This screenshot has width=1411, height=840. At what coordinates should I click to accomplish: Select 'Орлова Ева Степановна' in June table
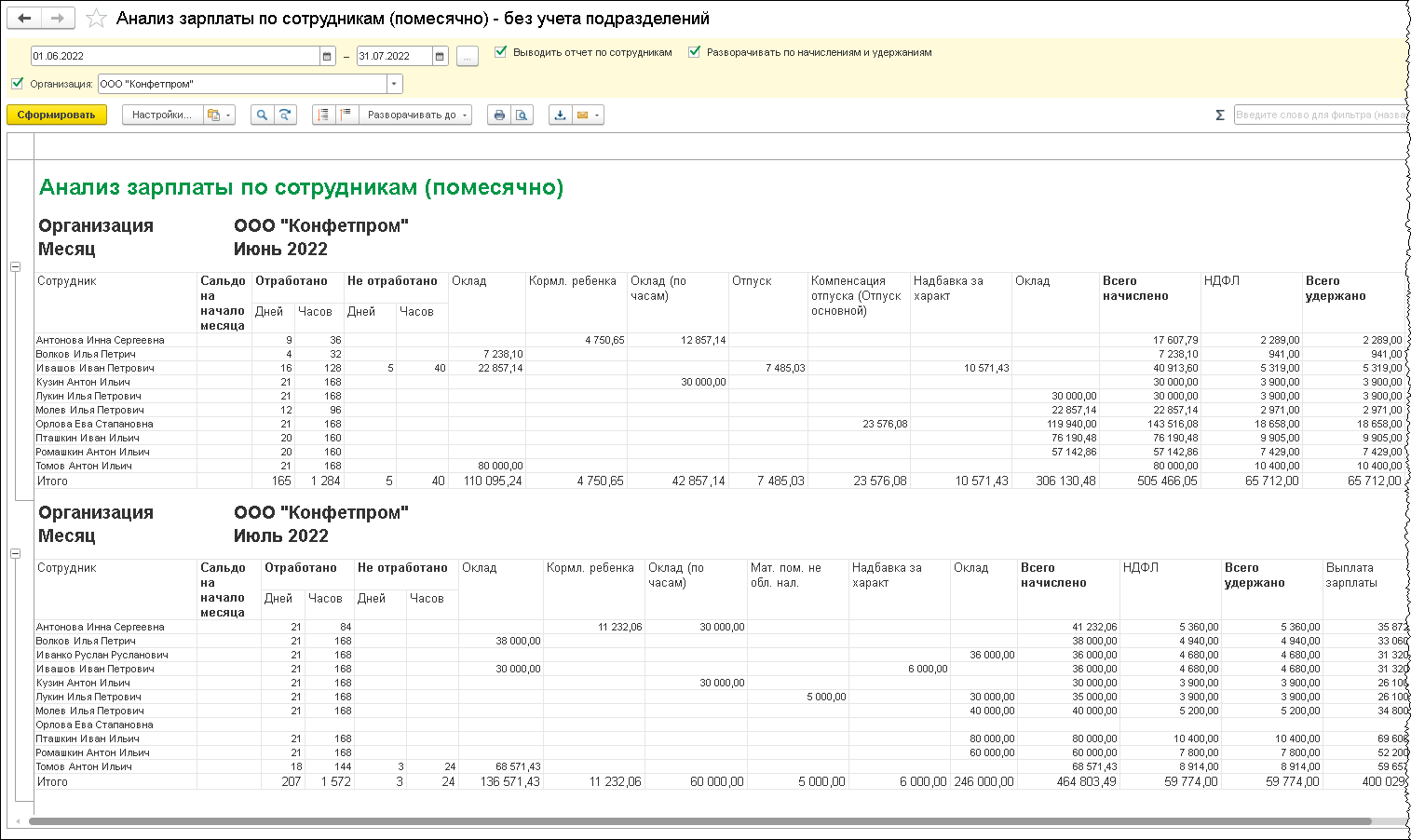(94, 424)
